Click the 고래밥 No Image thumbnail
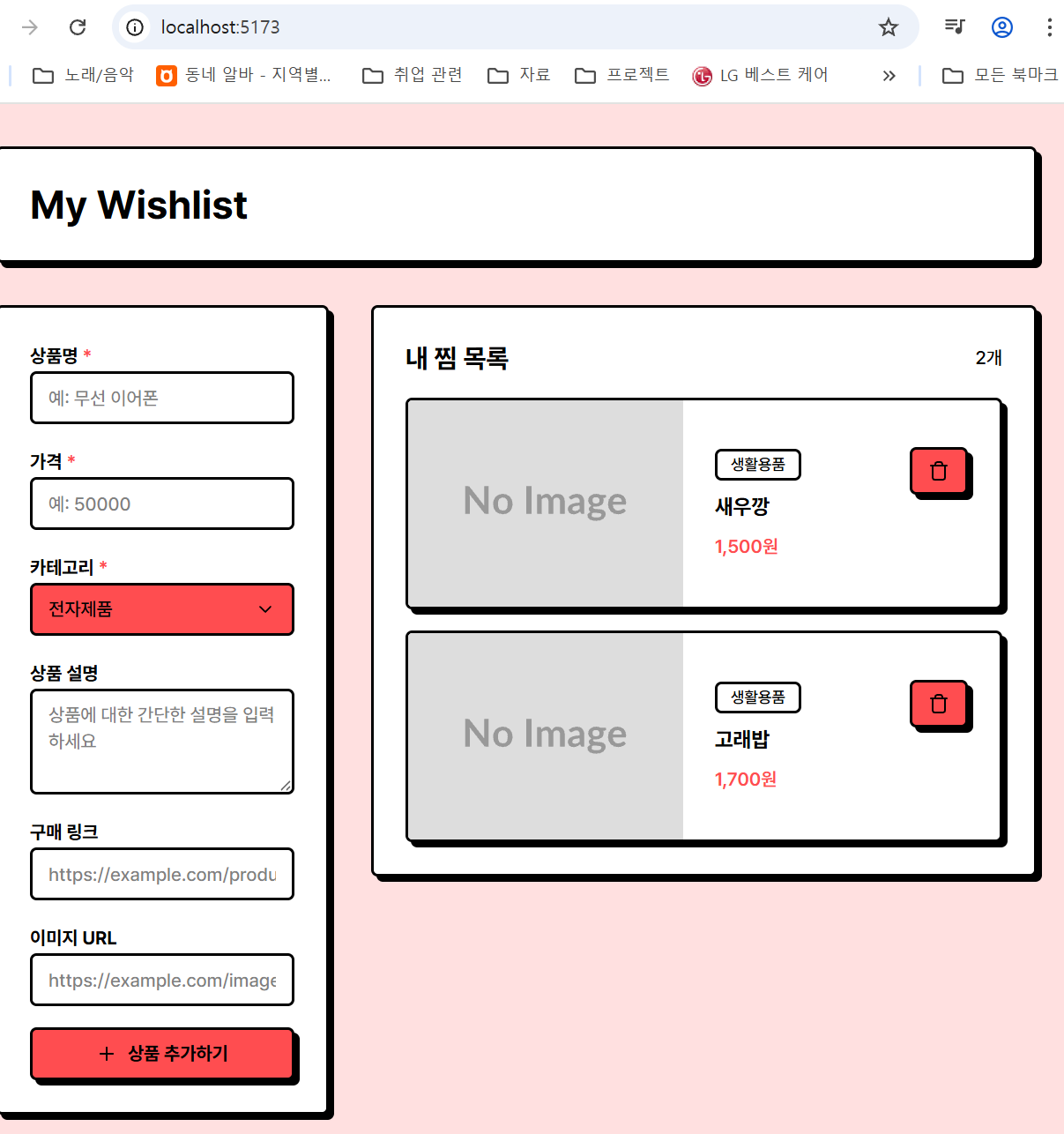1064x1134 pixels. (546, 736)
